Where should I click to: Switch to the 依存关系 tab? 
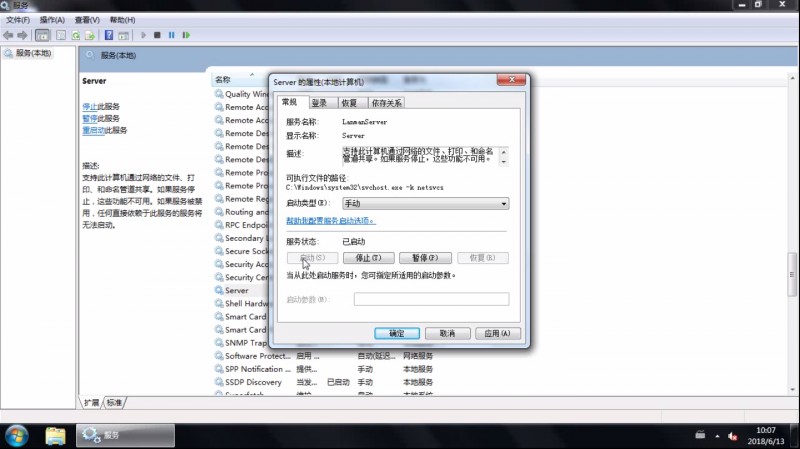[x=386, y=103]
